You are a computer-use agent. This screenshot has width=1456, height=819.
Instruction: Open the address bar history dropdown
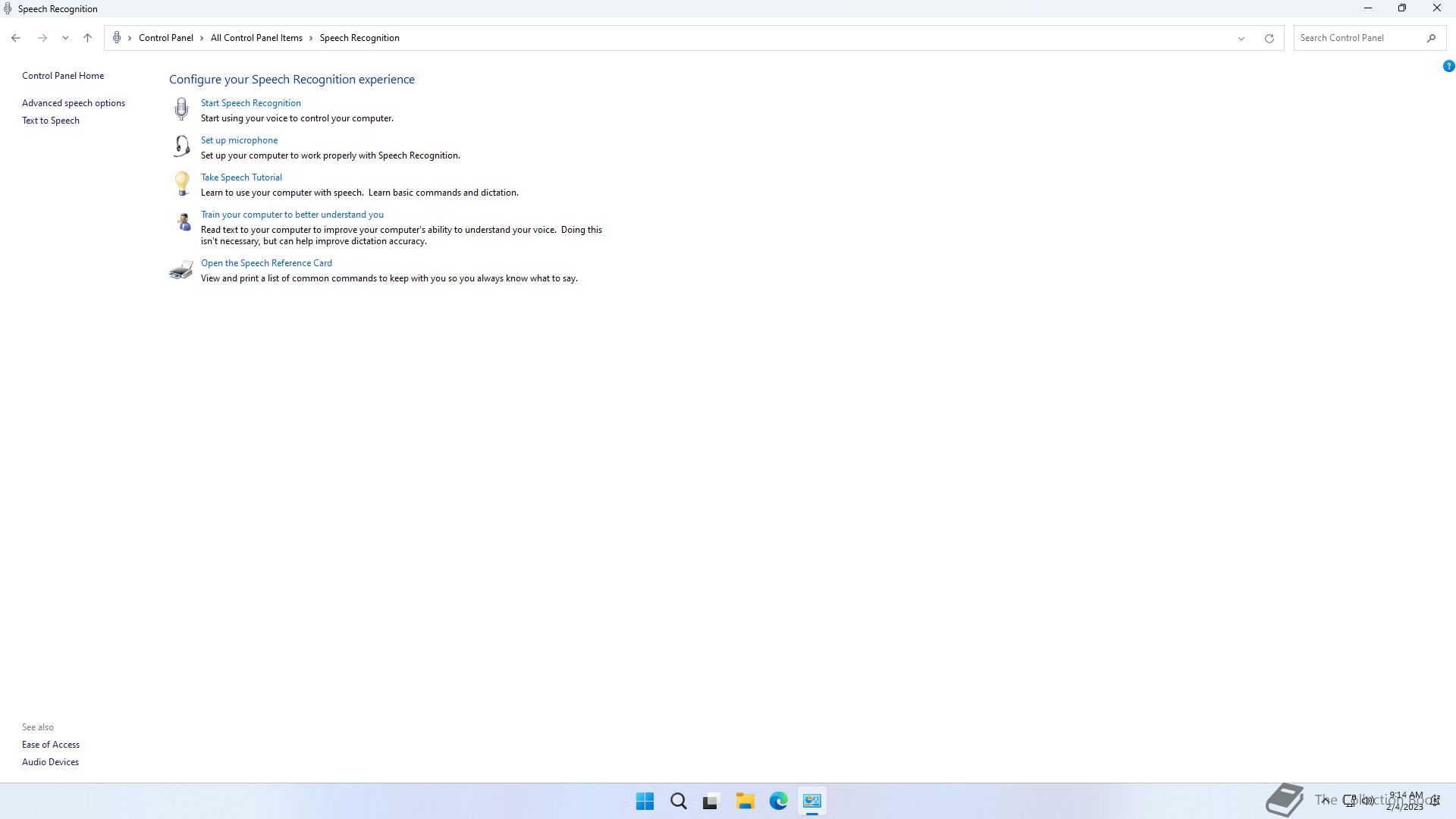coord(1241,38)
